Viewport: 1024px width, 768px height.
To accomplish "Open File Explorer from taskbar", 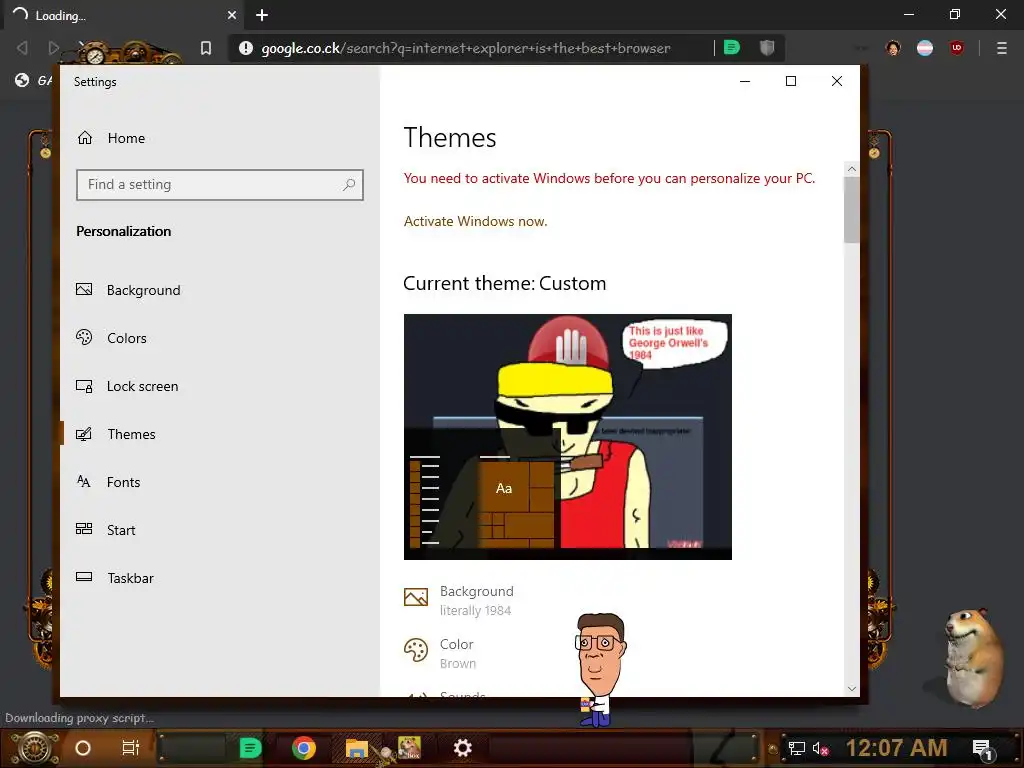I will pyautogui.click(x=357, y=748).
